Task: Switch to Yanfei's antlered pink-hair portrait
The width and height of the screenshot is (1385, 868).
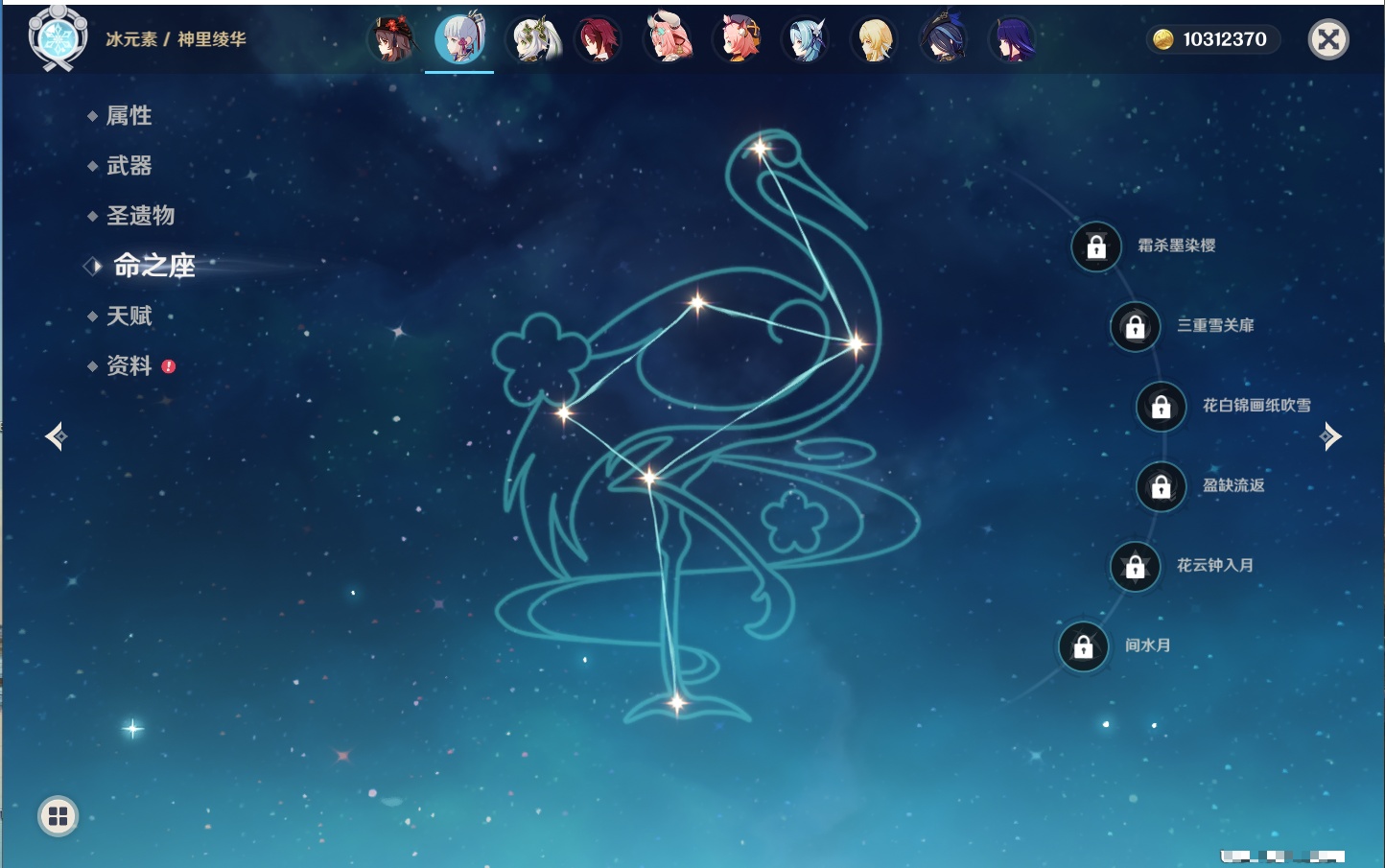Action: (669, 39)
